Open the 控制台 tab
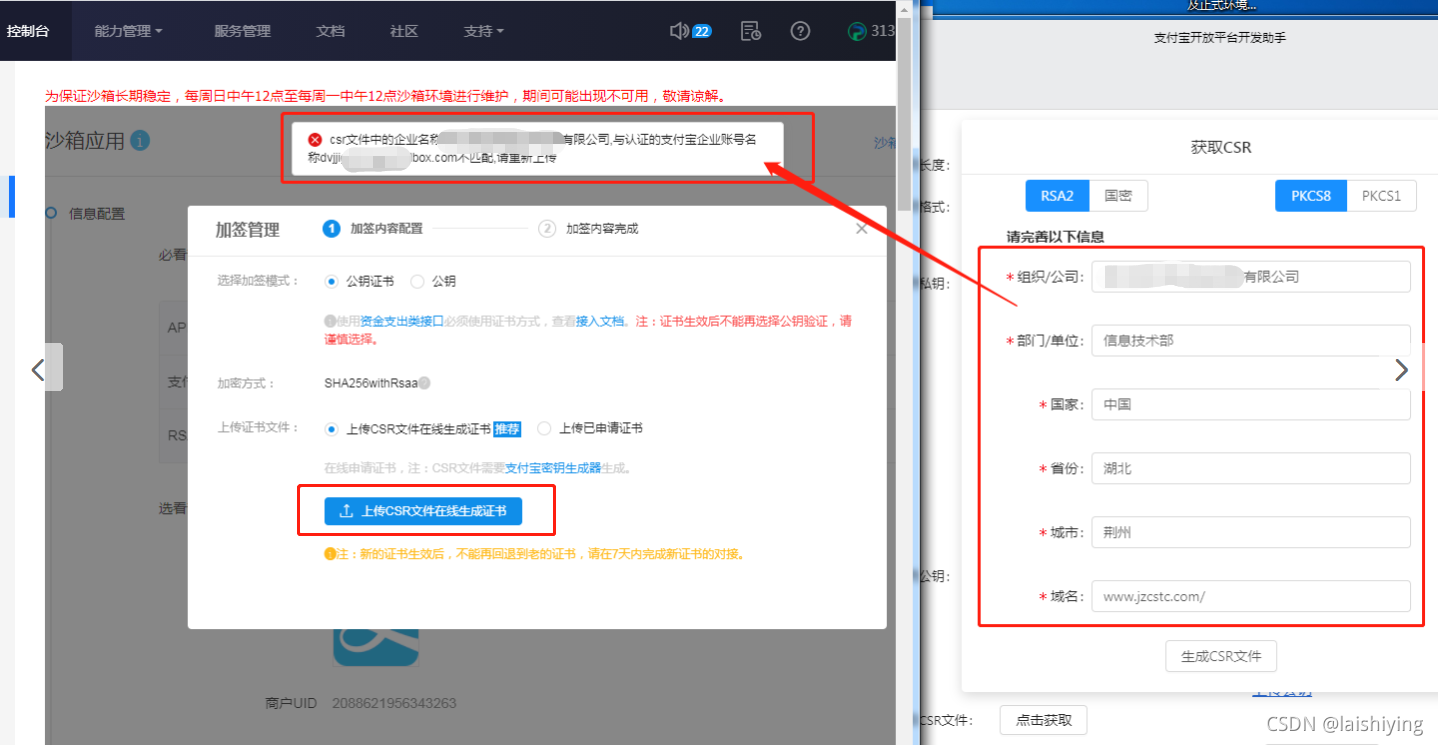This screenshot has height=745, width=1438. pyautogui.click(x=27, y=31)
